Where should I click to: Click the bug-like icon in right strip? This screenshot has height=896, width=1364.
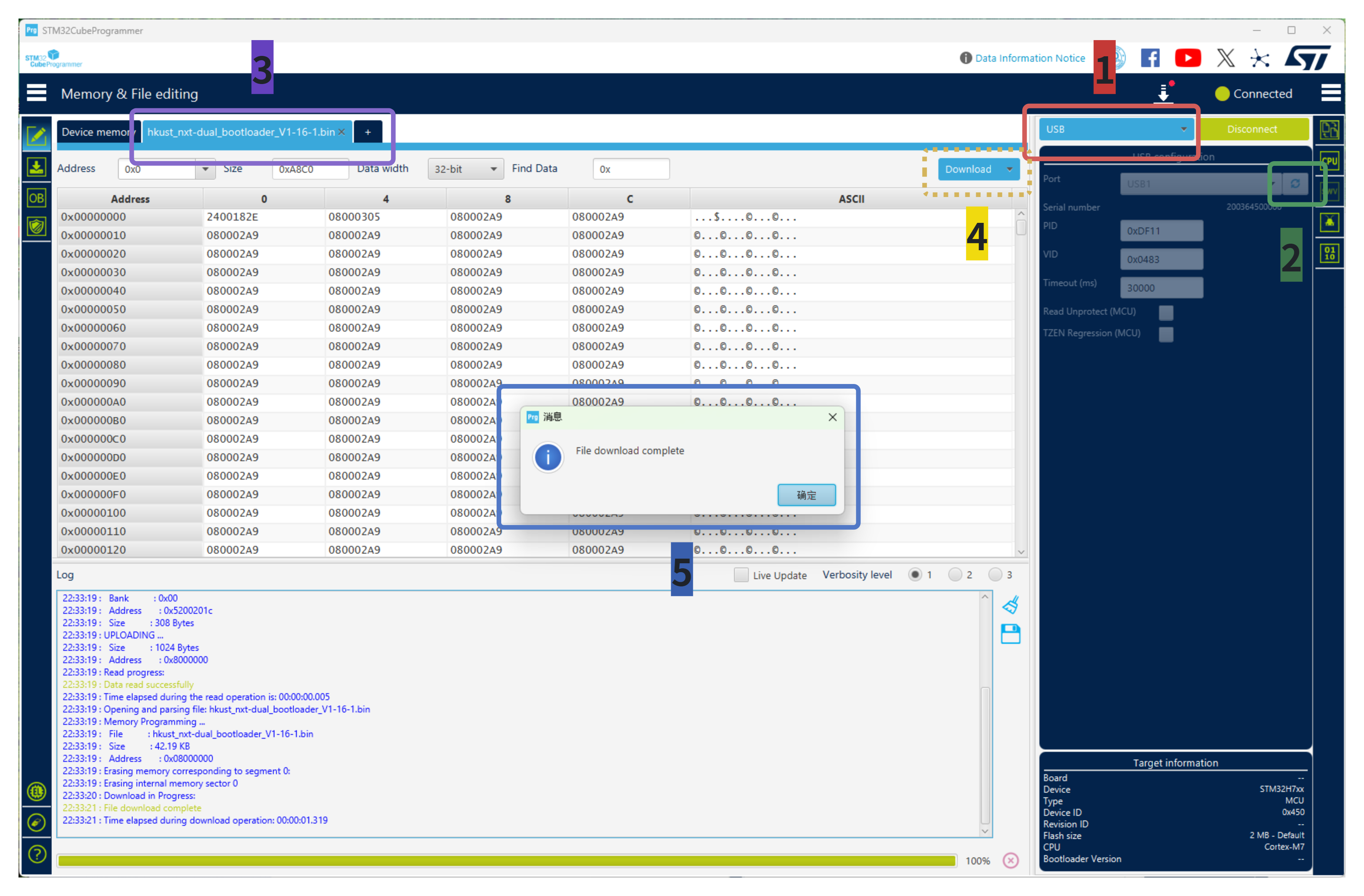1329,222
